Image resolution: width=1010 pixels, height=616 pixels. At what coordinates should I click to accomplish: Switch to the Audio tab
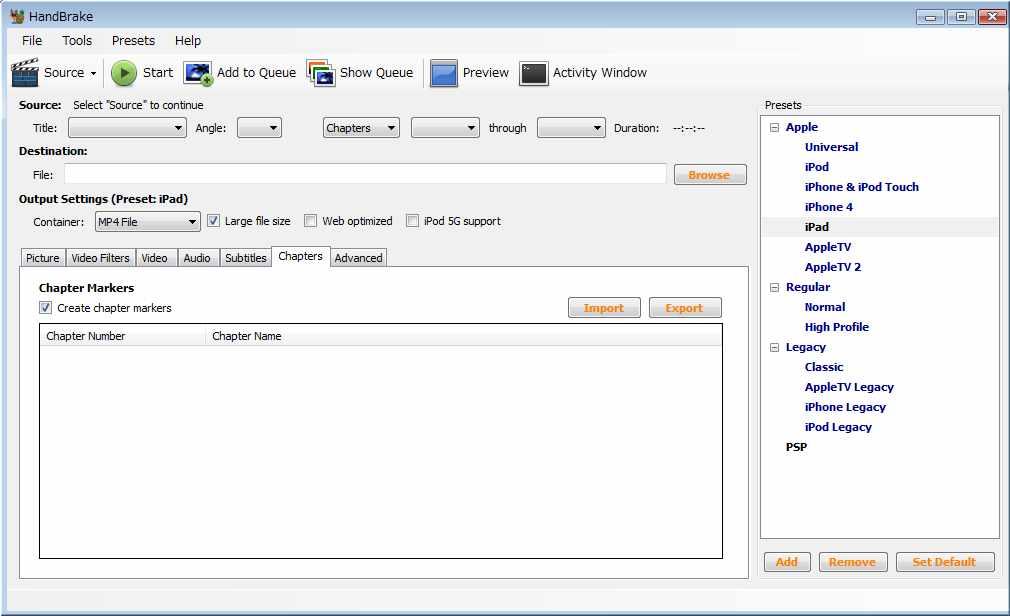click(x=197, y=258)
